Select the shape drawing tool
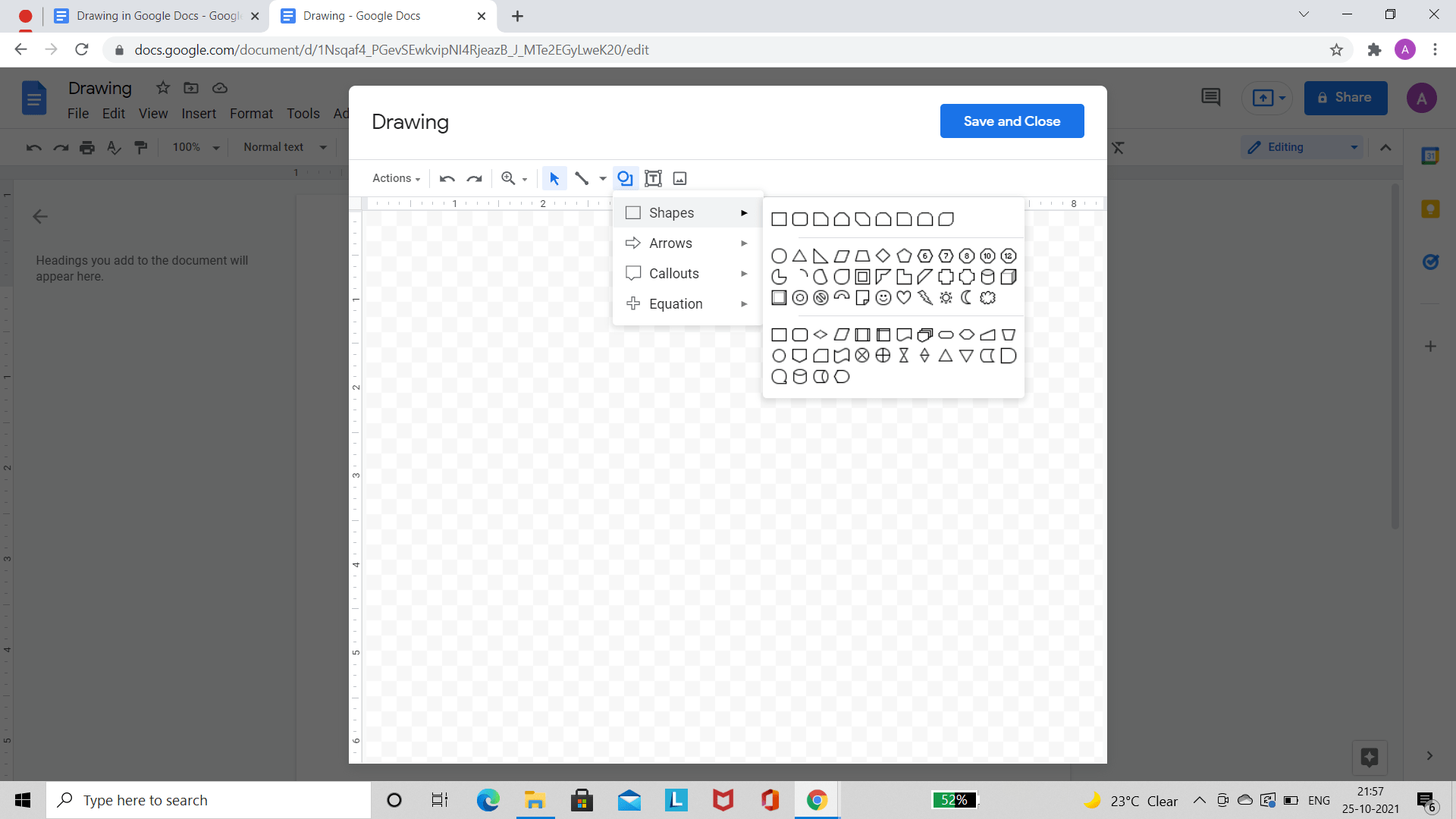This screenshot has width=1456, height=819. coord(625,178)
